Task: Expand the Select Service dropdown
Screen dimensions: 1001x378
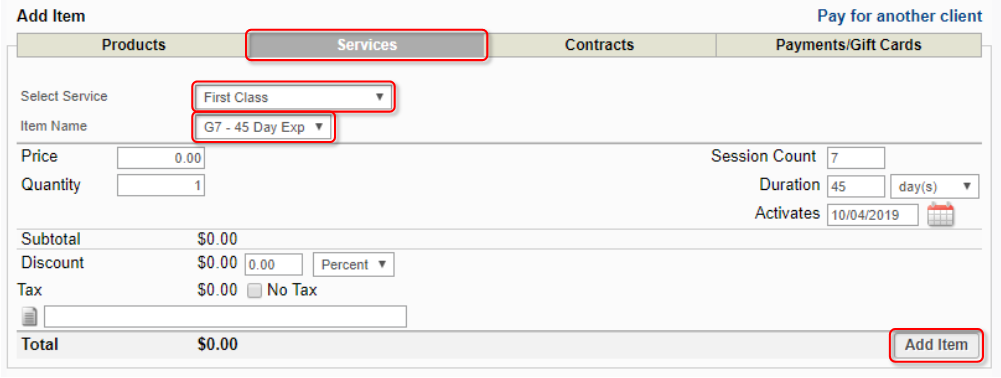Action: coord(294,97)
